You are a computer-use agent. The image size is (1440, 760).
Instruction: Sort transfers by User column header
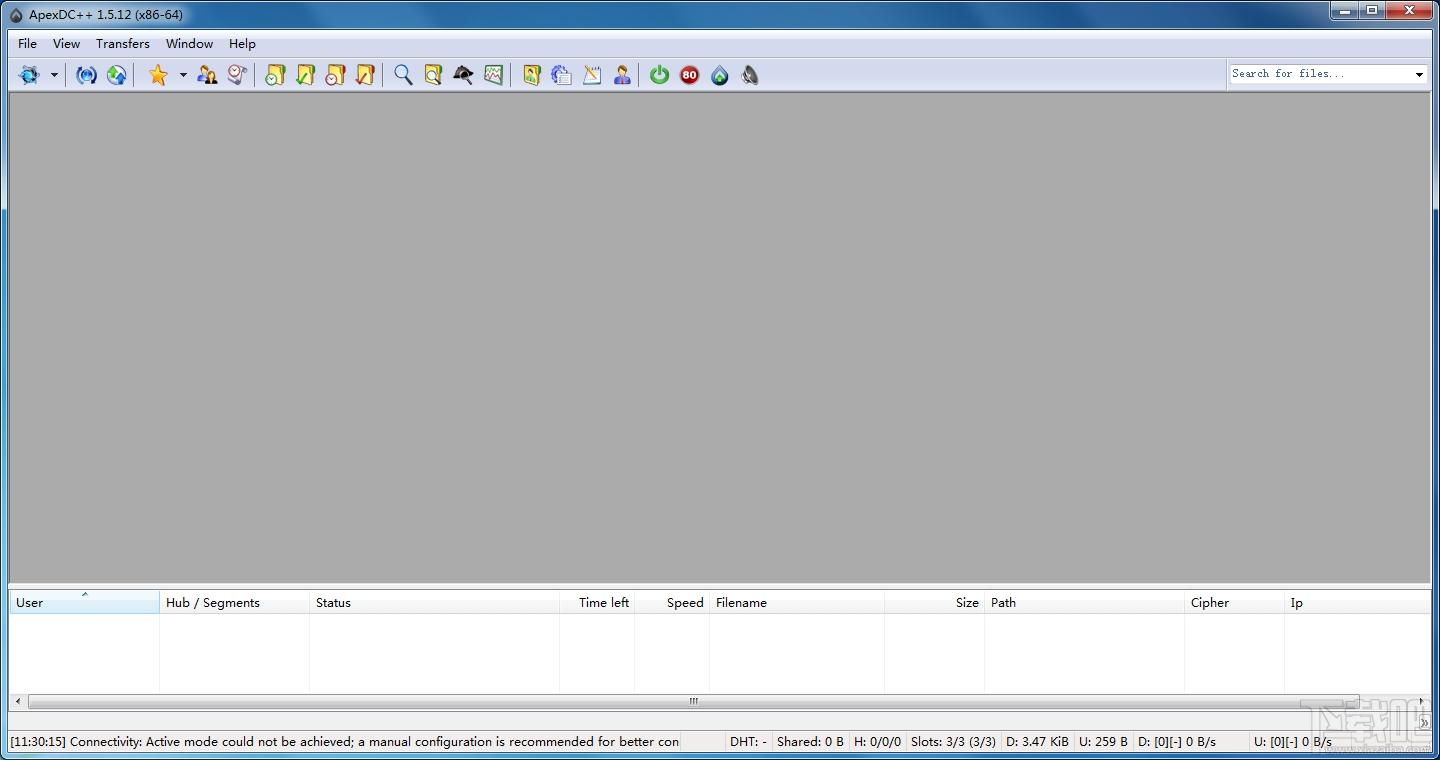coord(84,602)
